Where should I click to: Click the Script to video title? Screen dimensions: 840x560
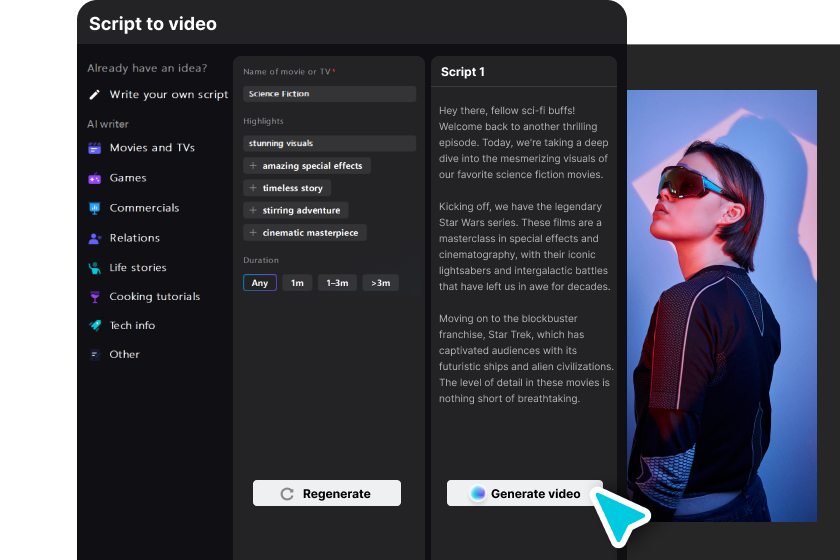coord(153,24)
